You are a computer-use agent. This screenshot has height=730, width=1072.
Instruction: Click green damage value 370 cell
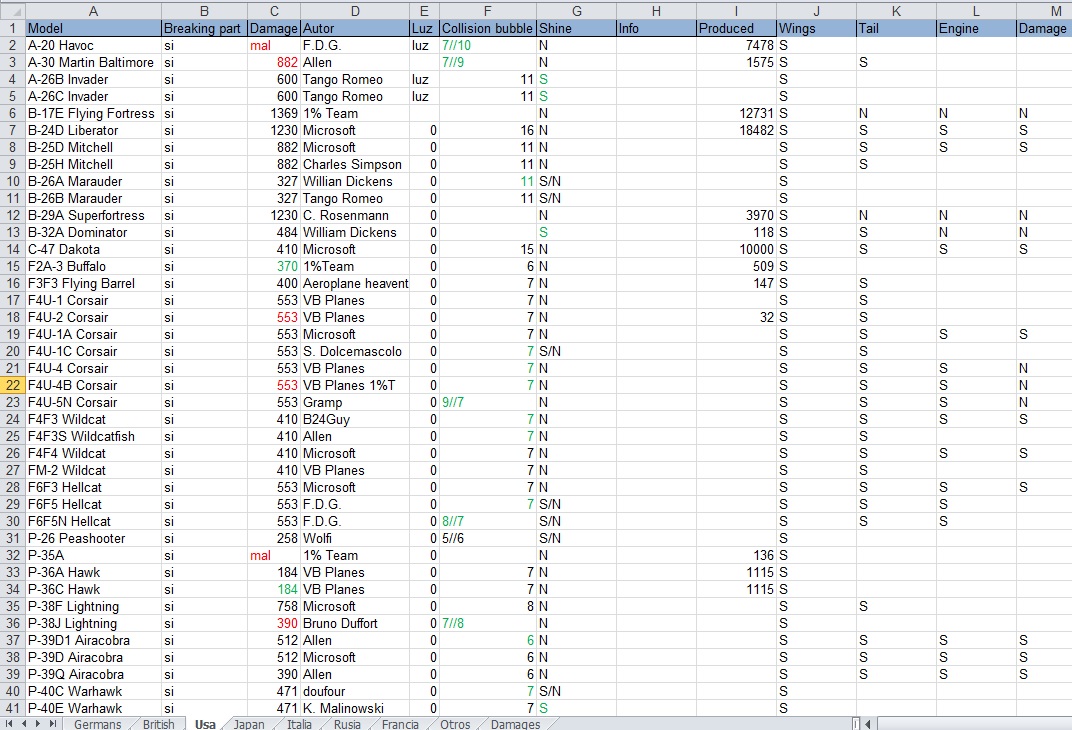274,267
